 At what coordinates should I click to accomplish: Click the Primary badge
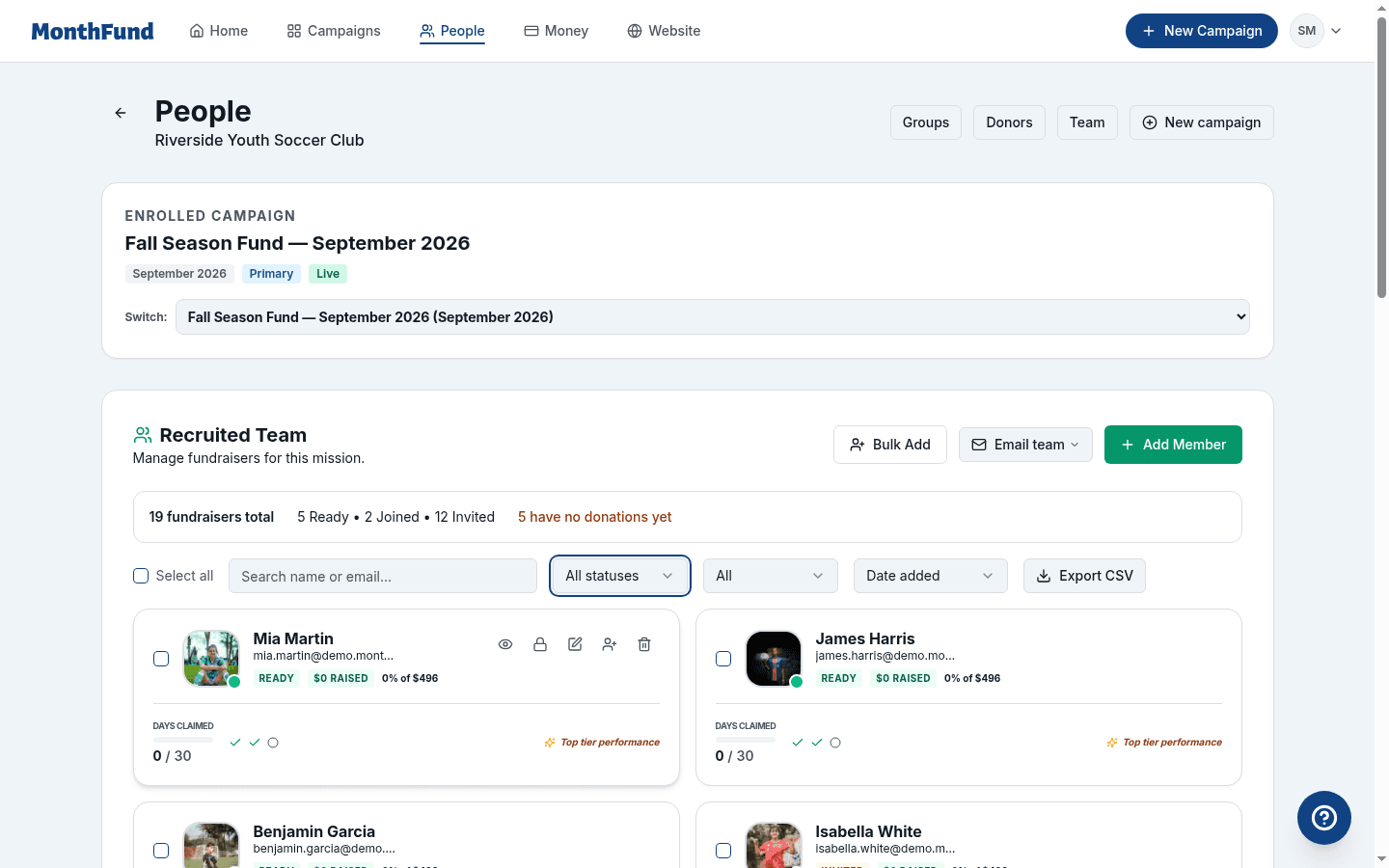coord(271,274)
